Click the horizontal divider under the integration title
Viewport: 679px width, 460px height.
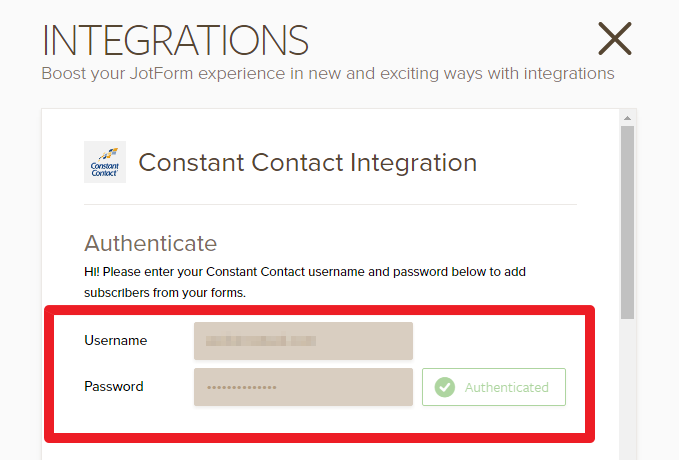pos(330,204)
